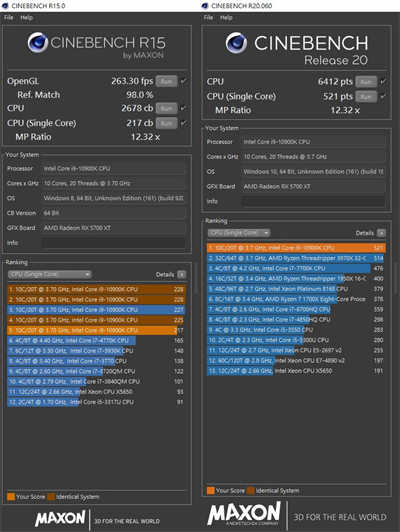Click Processor field in Cinebench R15 system panel
400x532 pixels.
tap(114, 169)
